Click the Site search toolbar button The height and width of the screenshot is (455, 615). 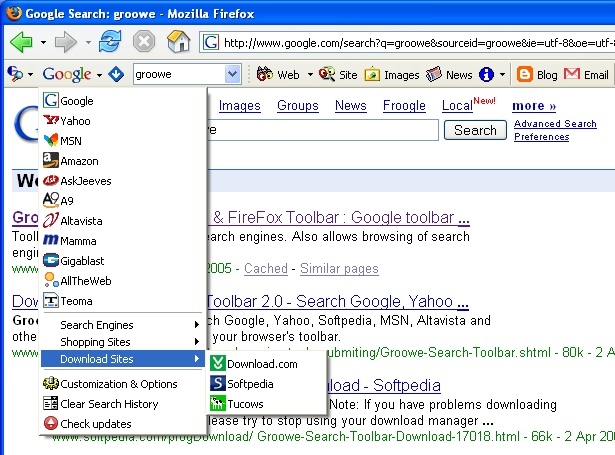[338, 75]
